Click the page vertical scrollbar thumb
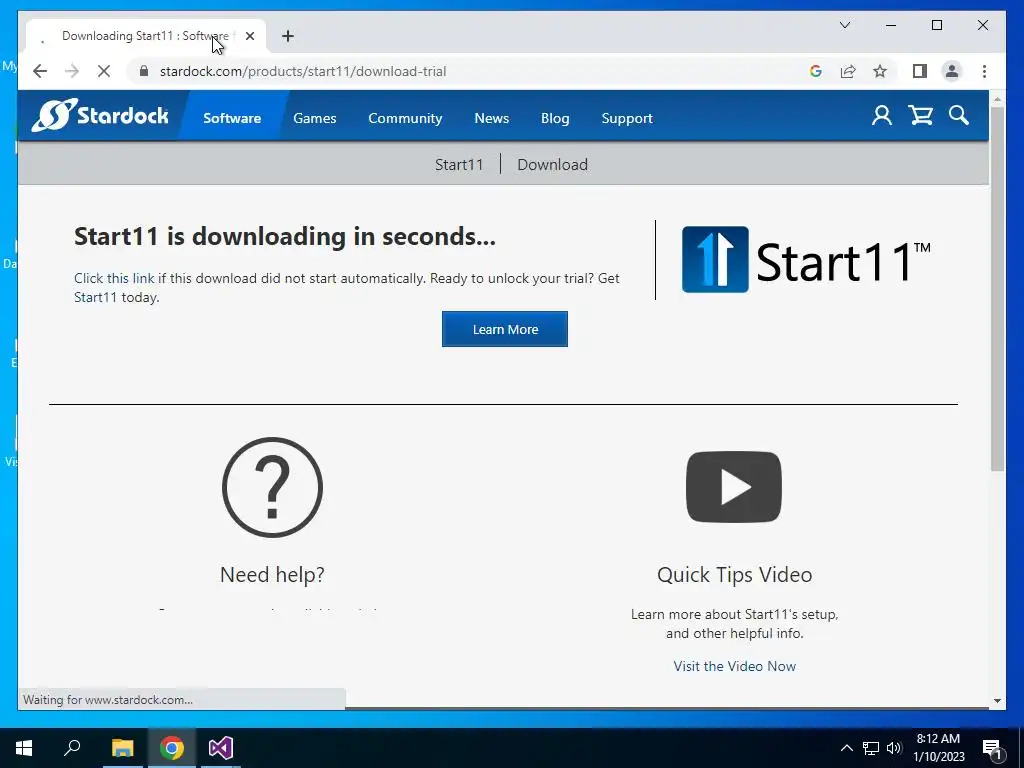 coord(997,289)
